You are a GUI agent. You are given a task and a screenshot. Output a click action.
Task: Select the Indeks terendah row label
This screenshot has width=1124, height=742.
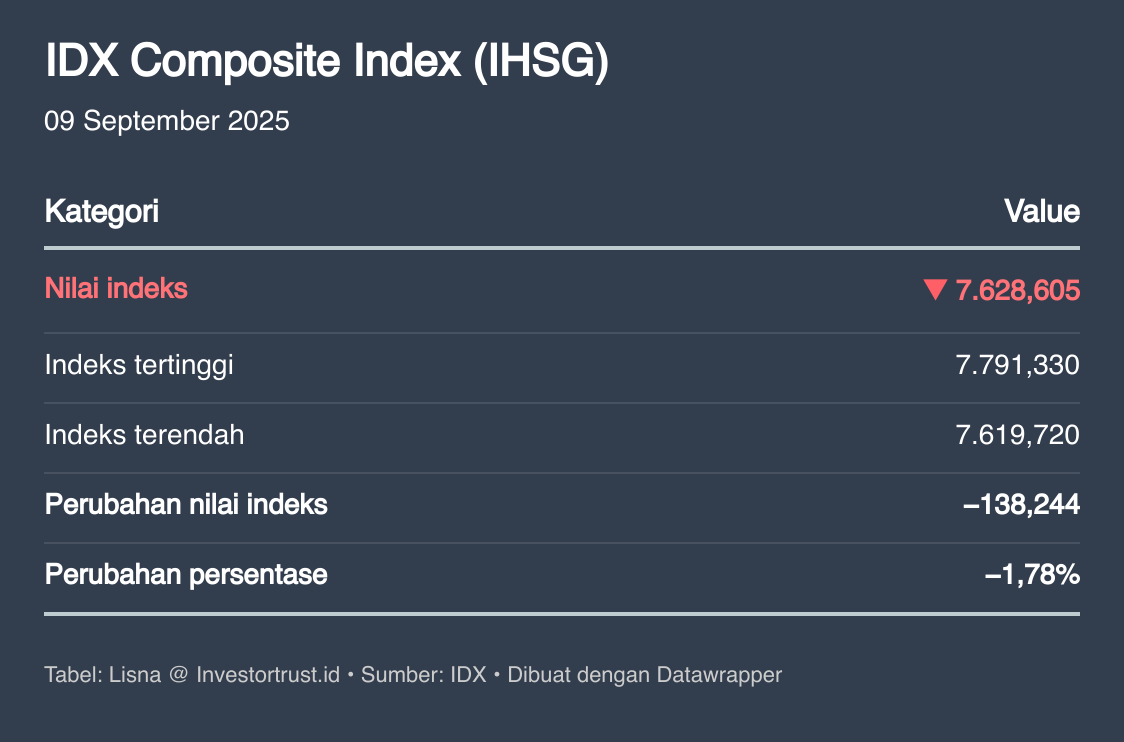coord(144,435)
